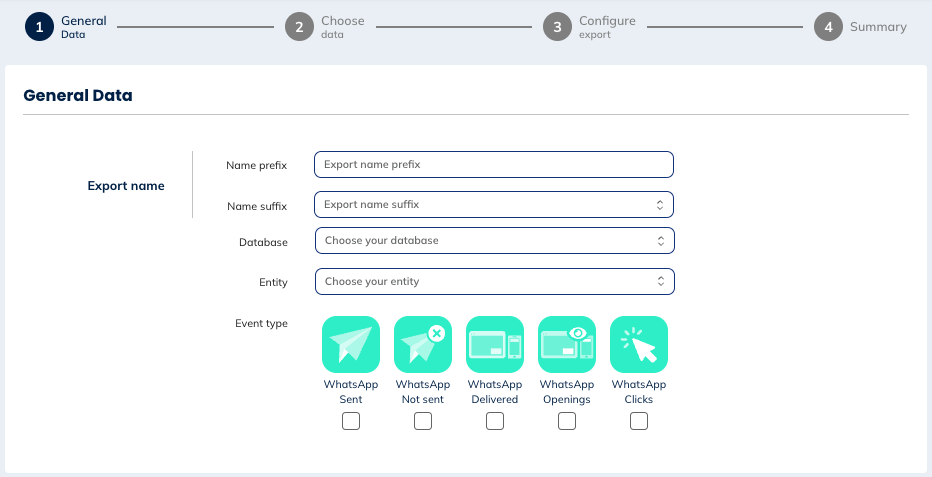This screenshot has width=932, height=477.
Task: Click the Name prefix label
Action: point(256,165)
